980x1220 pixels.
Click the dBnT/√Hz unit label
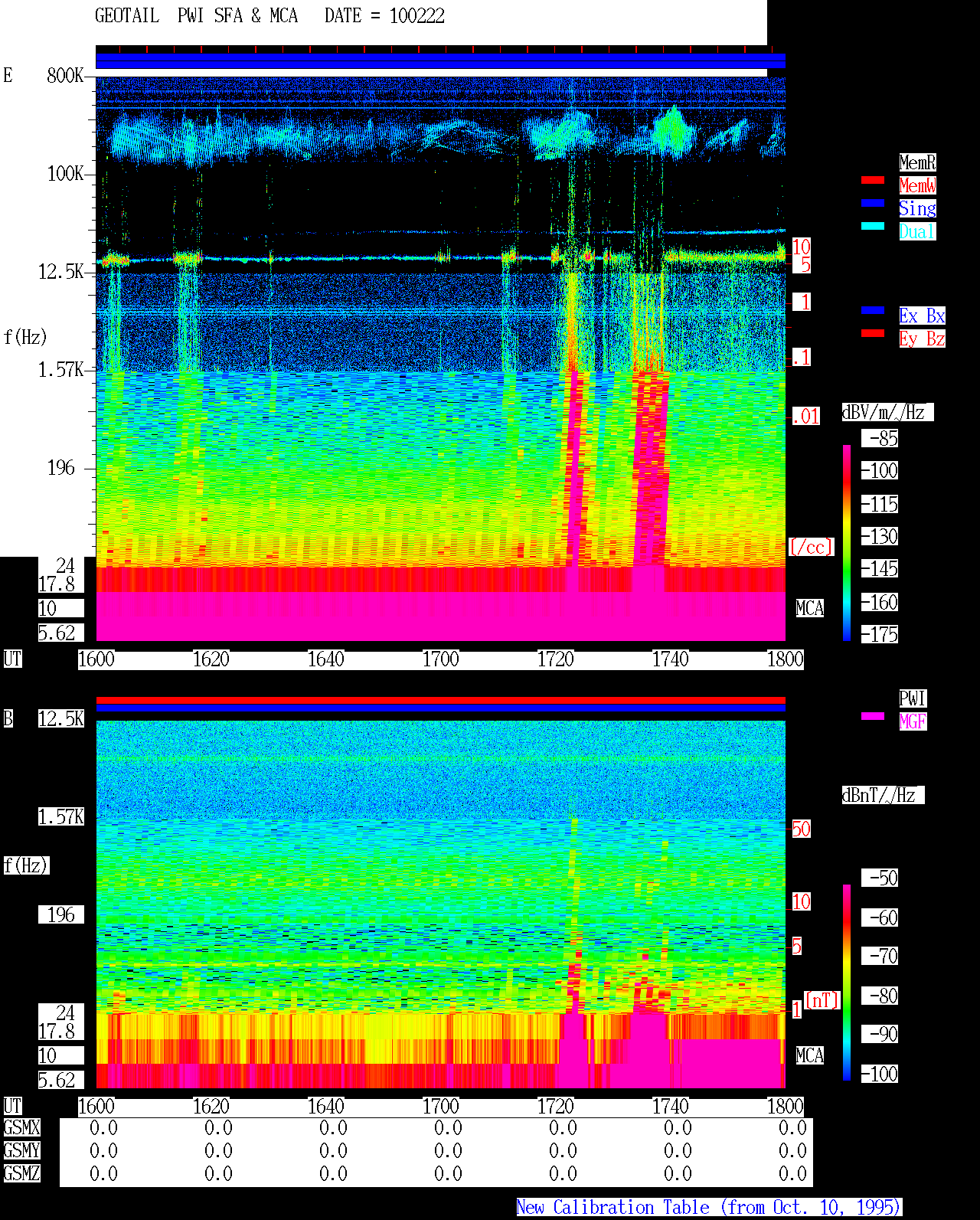tap(883, 795)
